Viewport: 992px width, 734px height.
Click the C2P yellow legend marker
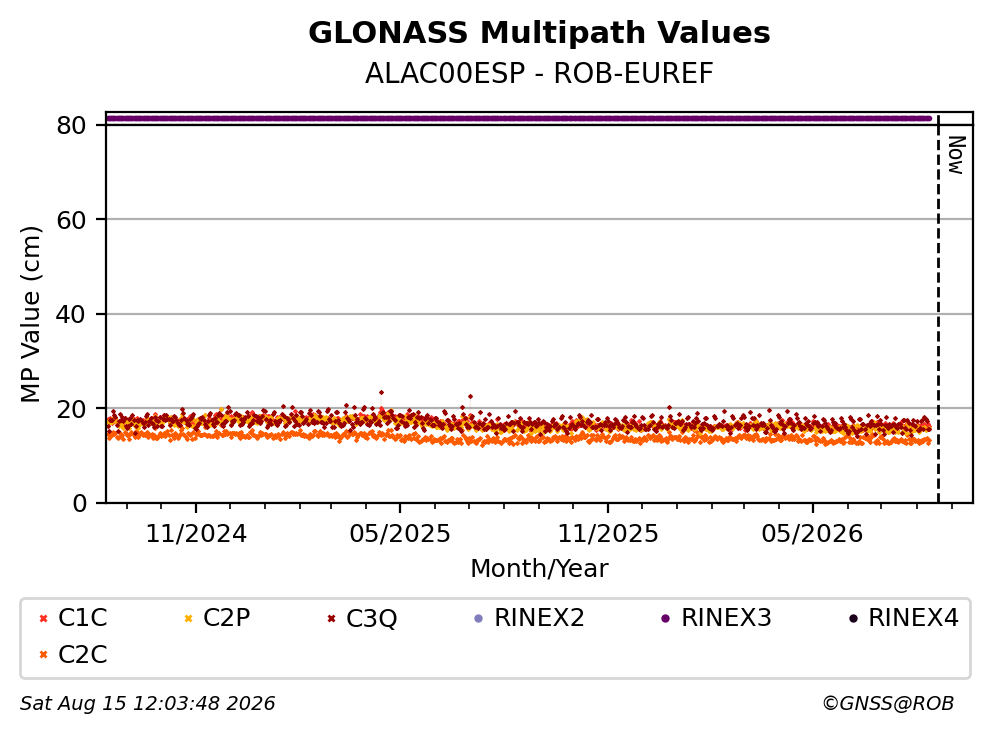click(x=188, y=618)
